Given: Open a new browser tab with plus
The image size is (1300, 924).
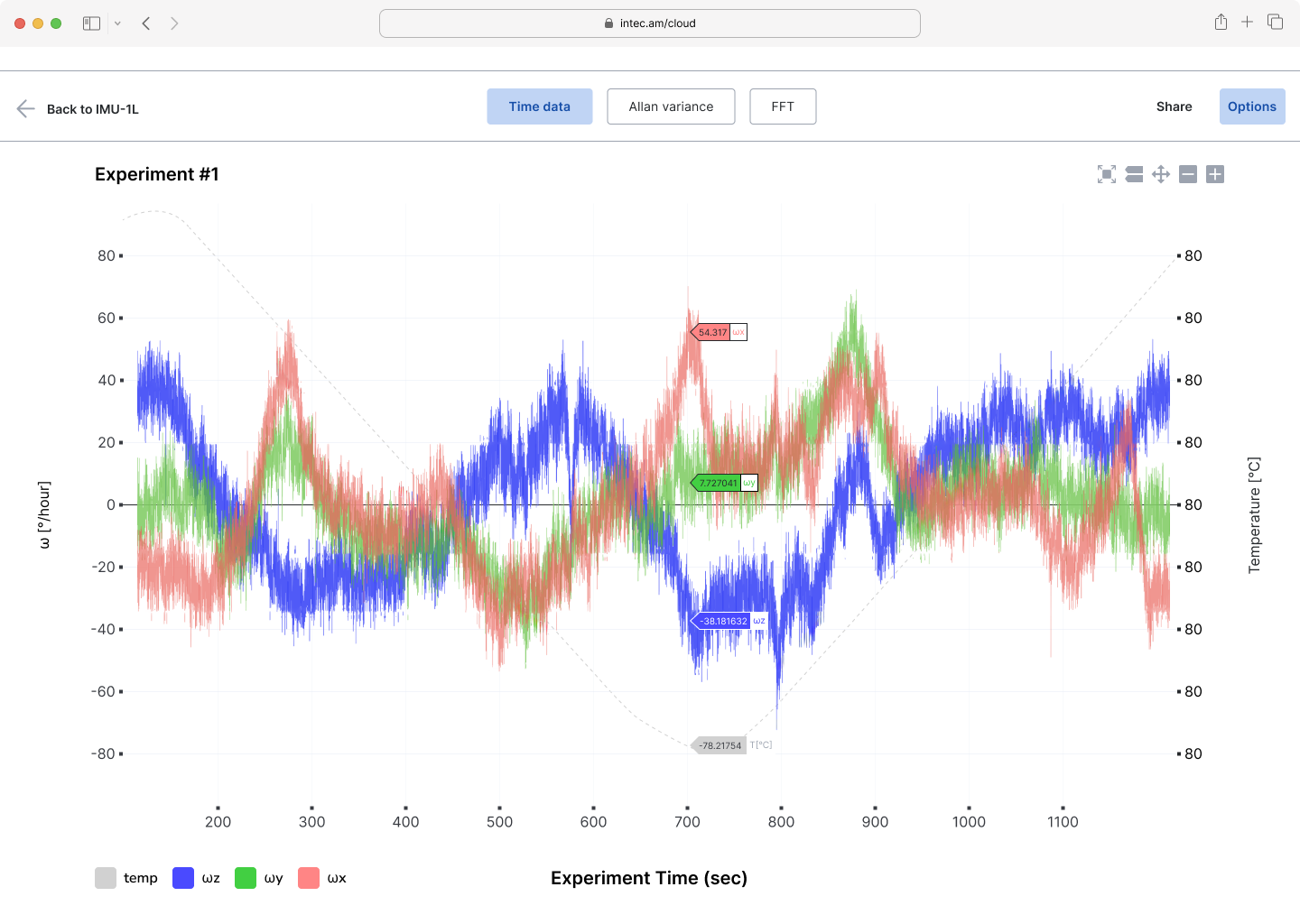Looking at the screenshot, I should pyautogui.click(x=1247, y=23).
